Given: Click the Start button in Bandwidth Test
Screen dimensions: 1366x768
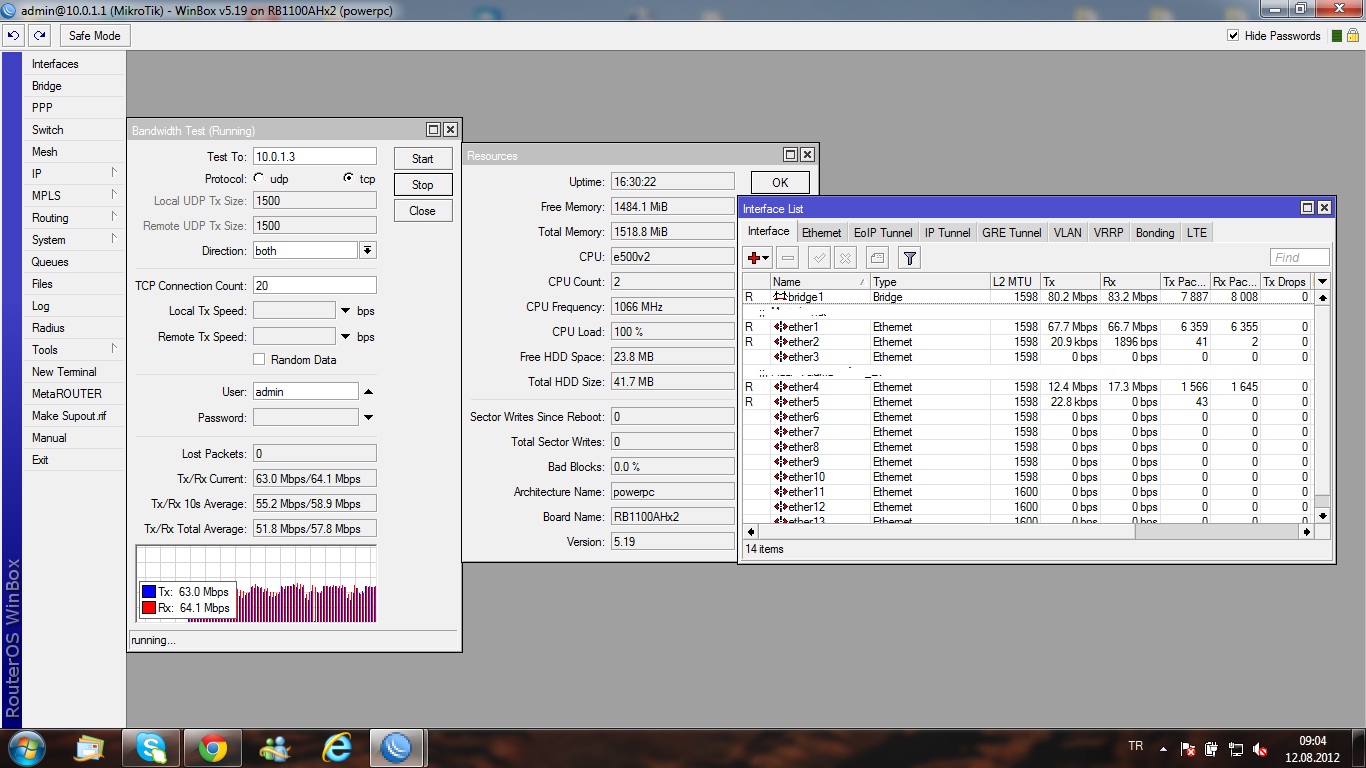Looking at the screenshot, I should tap(423, 158).
